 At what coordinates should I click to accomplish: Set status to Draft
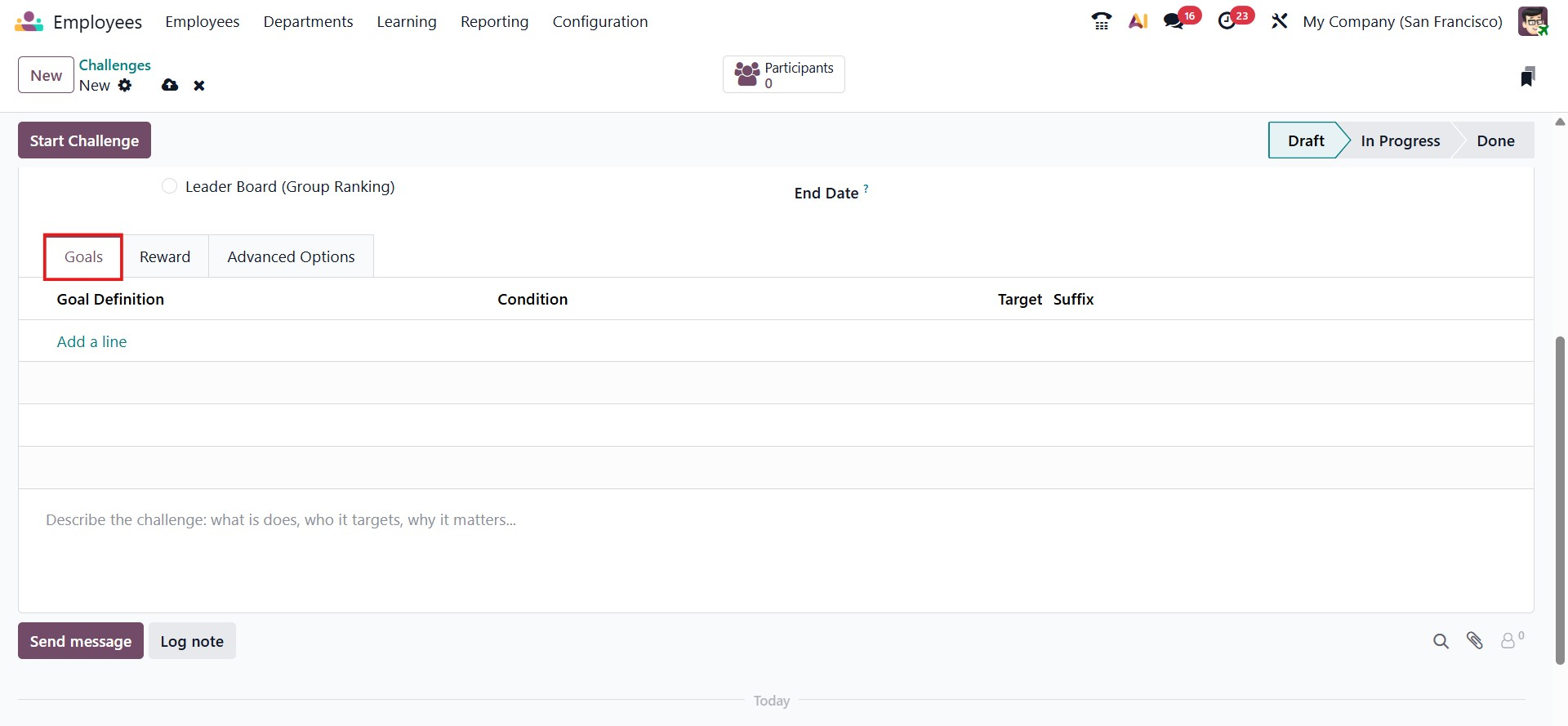(x=1305, y=140)
